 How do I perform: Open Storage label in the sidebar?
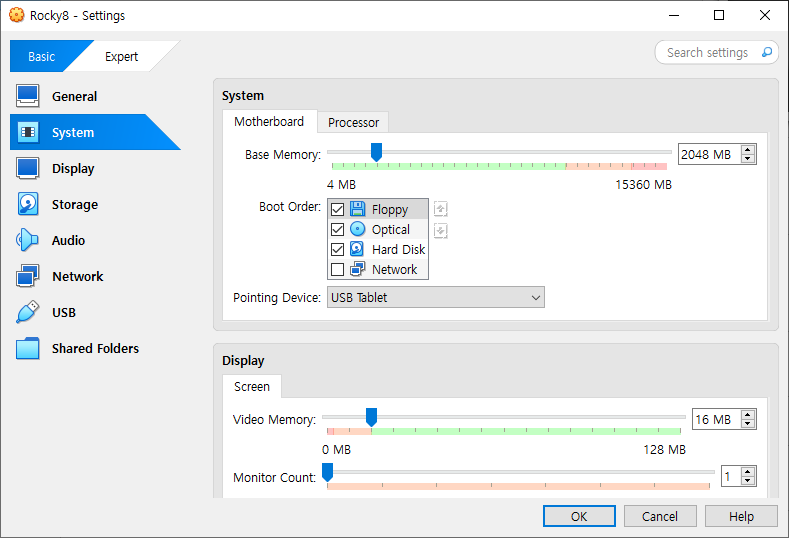[x=75, y=204]
